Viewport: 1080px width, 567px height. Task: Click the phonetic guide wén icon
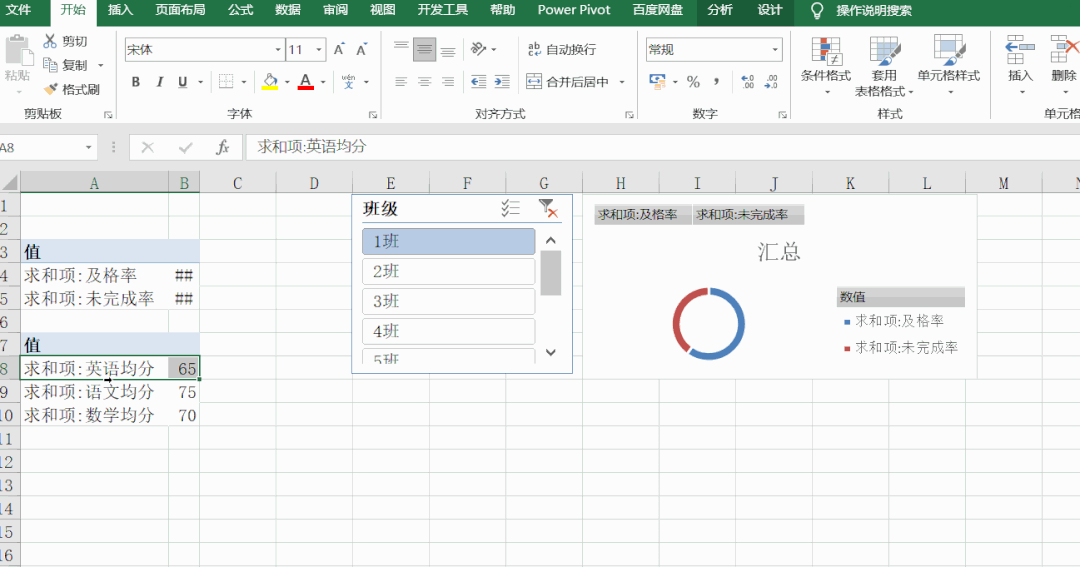point(349,82)
